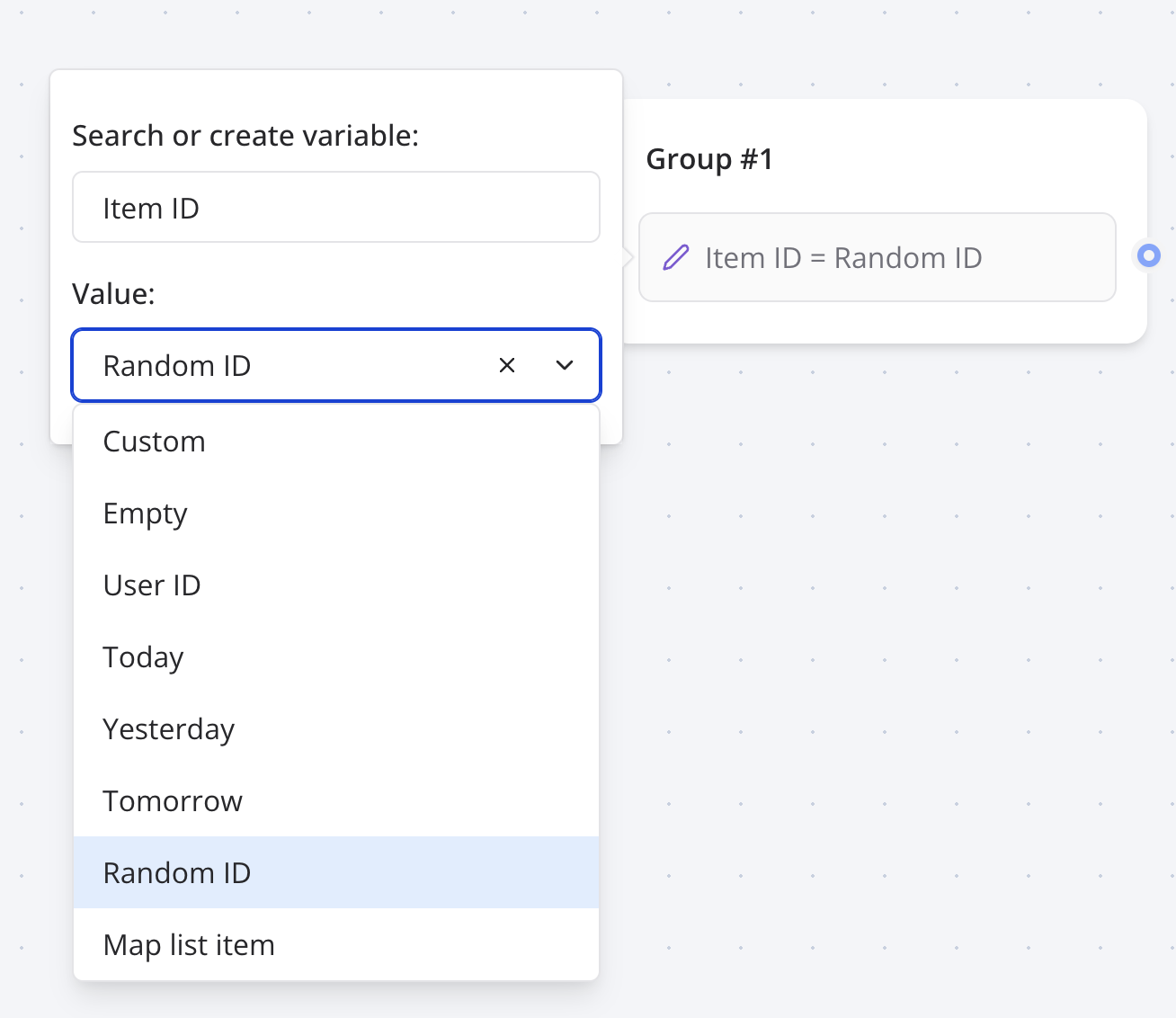This screenshot has width=1176, height=1018.
Task: Click the blue connector endpoint circle
Action: (x=1148, y=256)
